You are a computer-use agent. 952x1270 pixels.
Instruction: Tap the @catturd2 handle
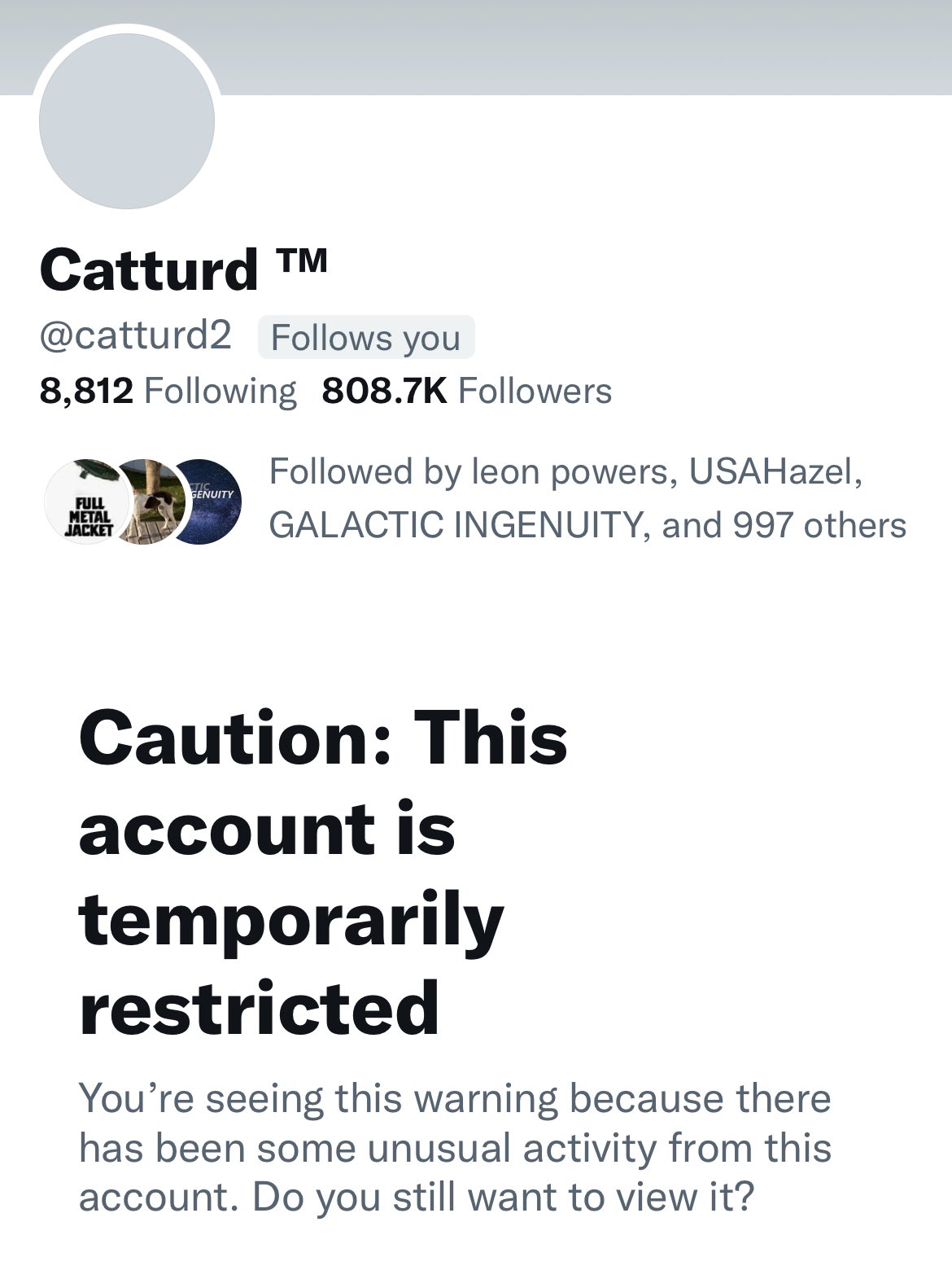coord(135,335)
